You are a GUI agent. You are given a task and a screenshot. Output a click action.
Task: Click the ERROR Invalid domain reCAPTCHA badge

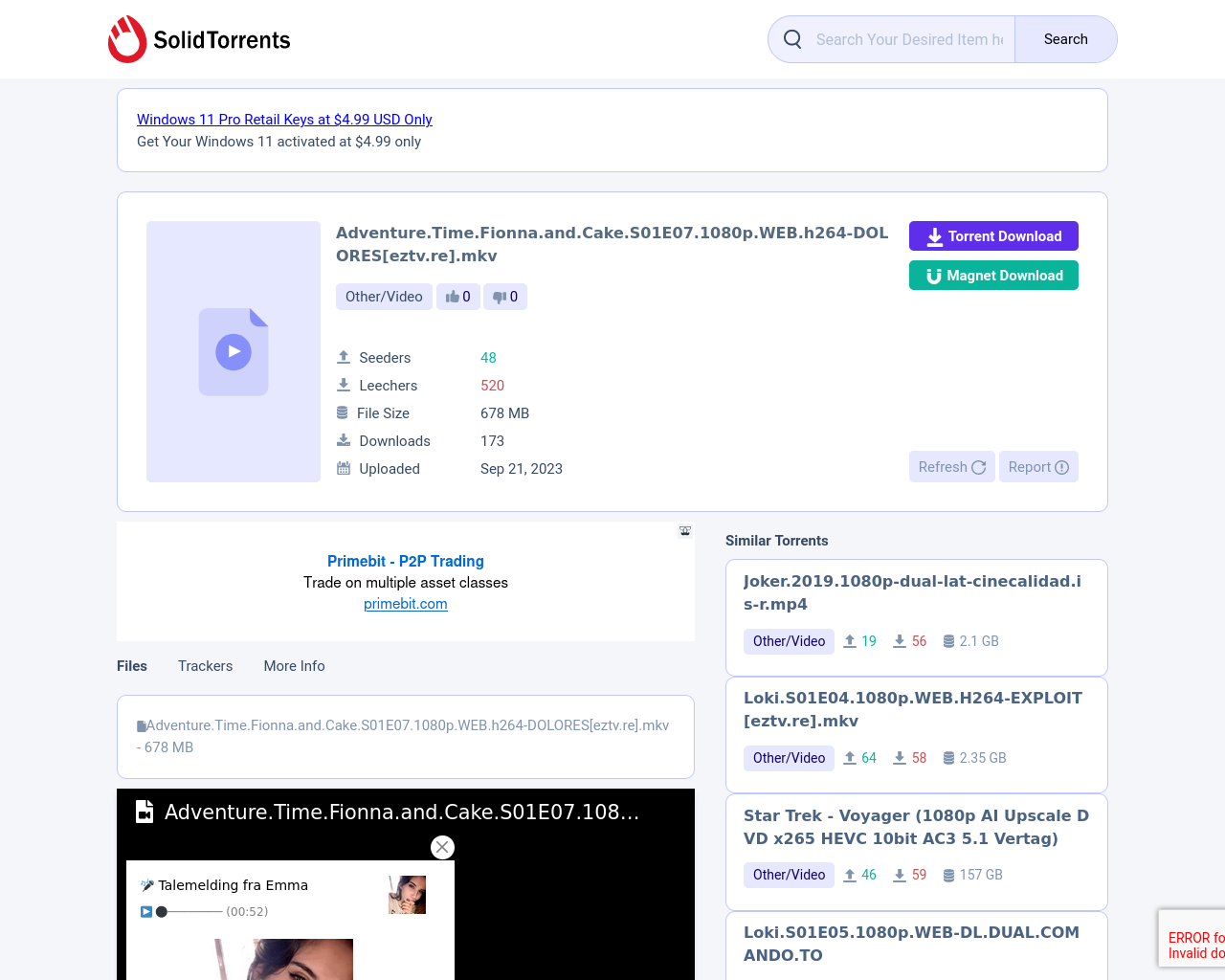click(x=1192, y=938)
